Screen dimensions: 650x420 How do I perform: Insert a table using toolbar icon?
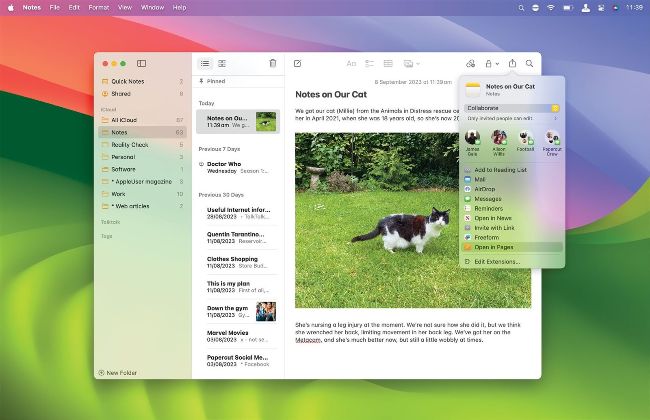click(387, 63)
